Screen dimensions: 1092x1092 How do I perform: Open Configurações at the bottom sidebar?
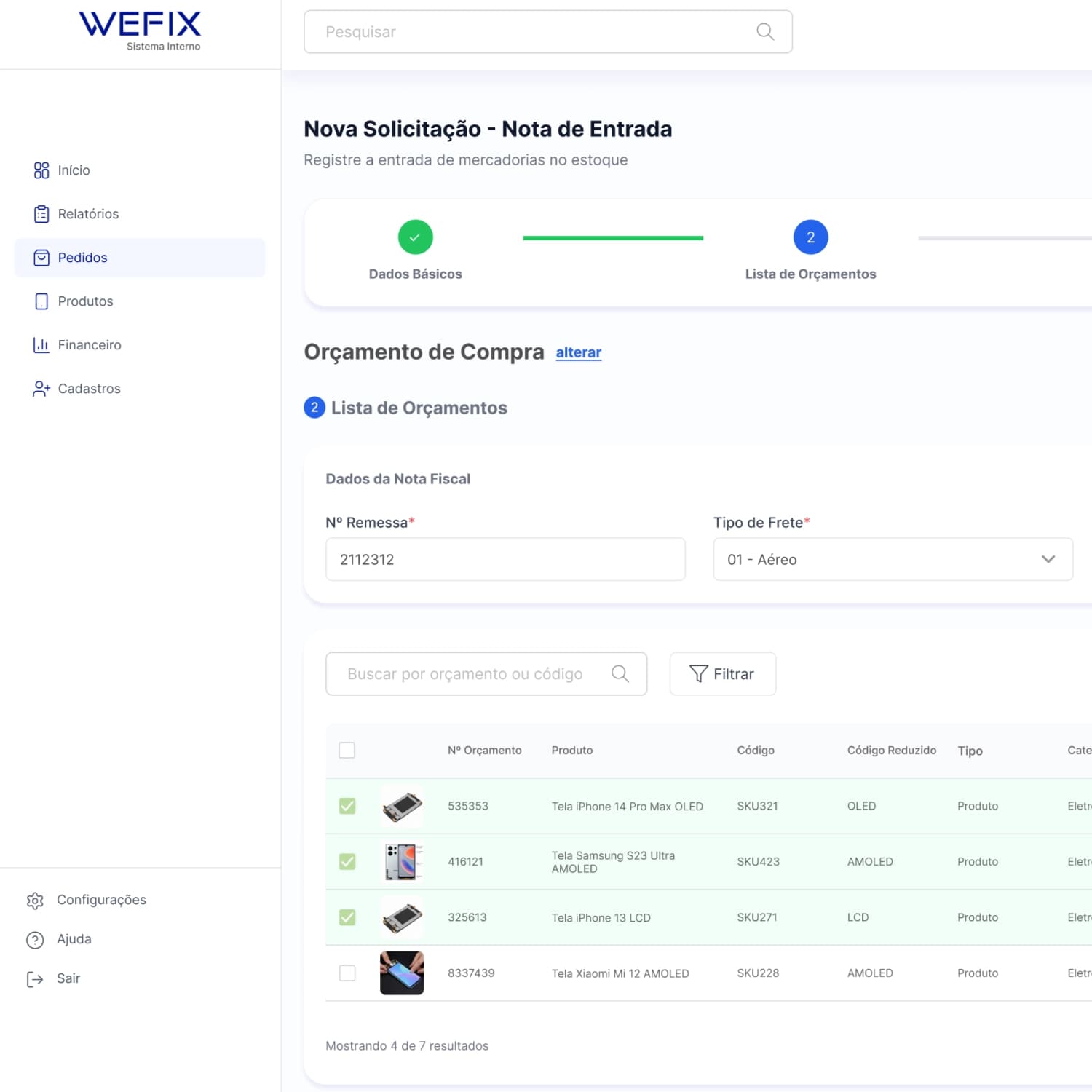[x=101, y=900]
